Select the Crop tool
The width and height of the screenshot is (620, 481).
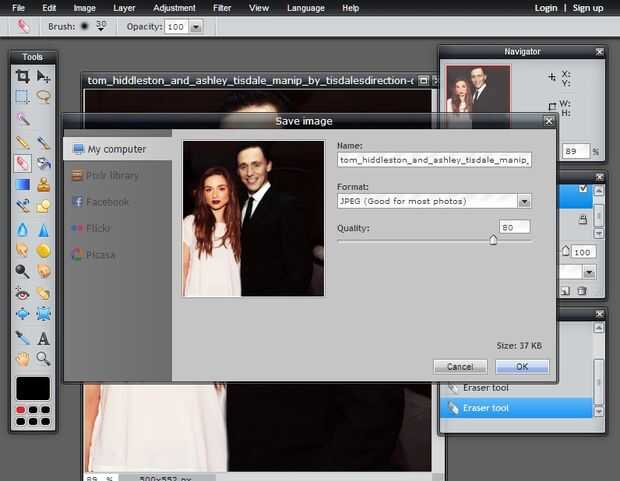tap(23, 76)
